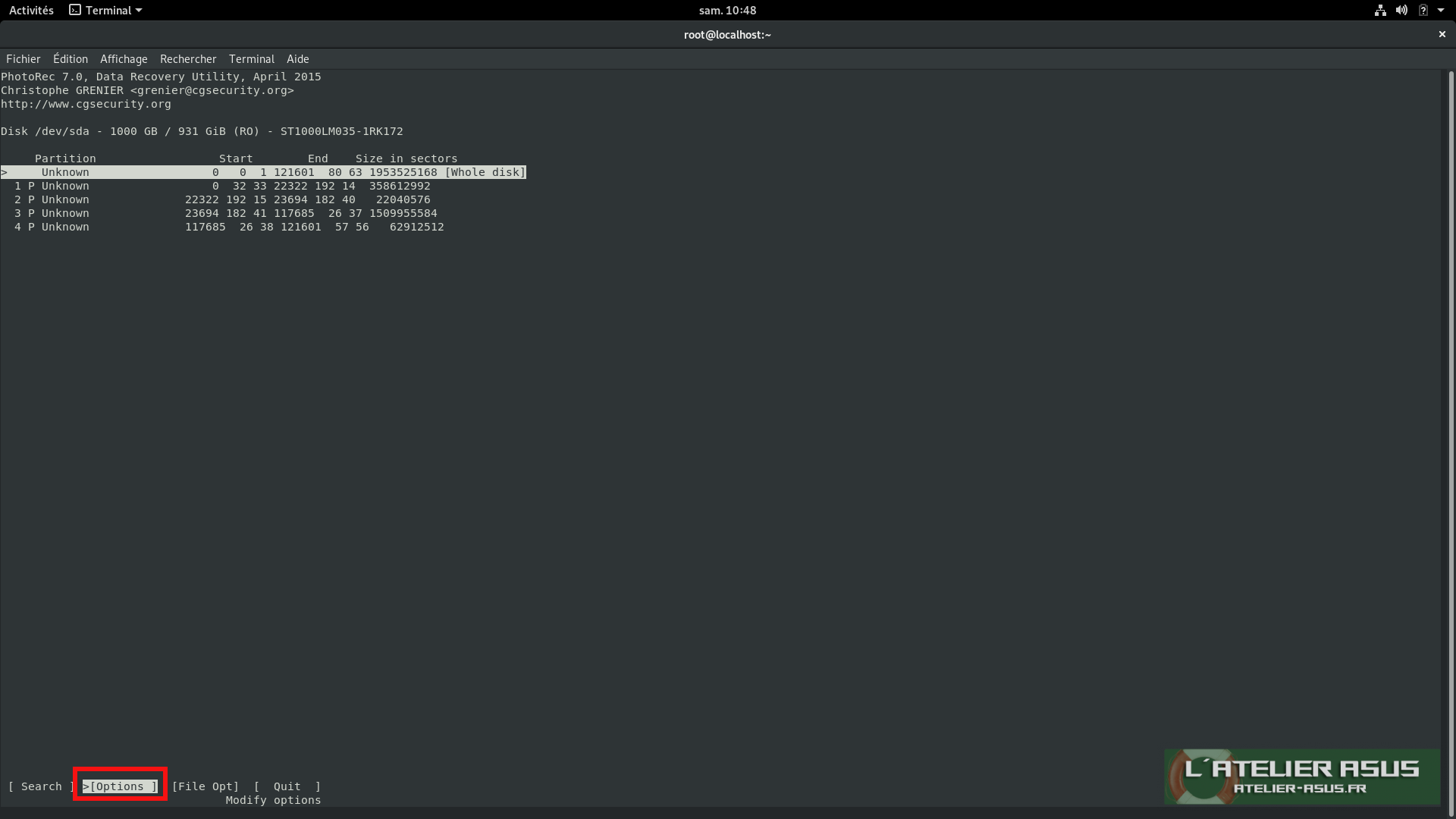Click Activités in the top bar
The height and width of the screenshot is (819, 1456).
(x=31, y=10)
